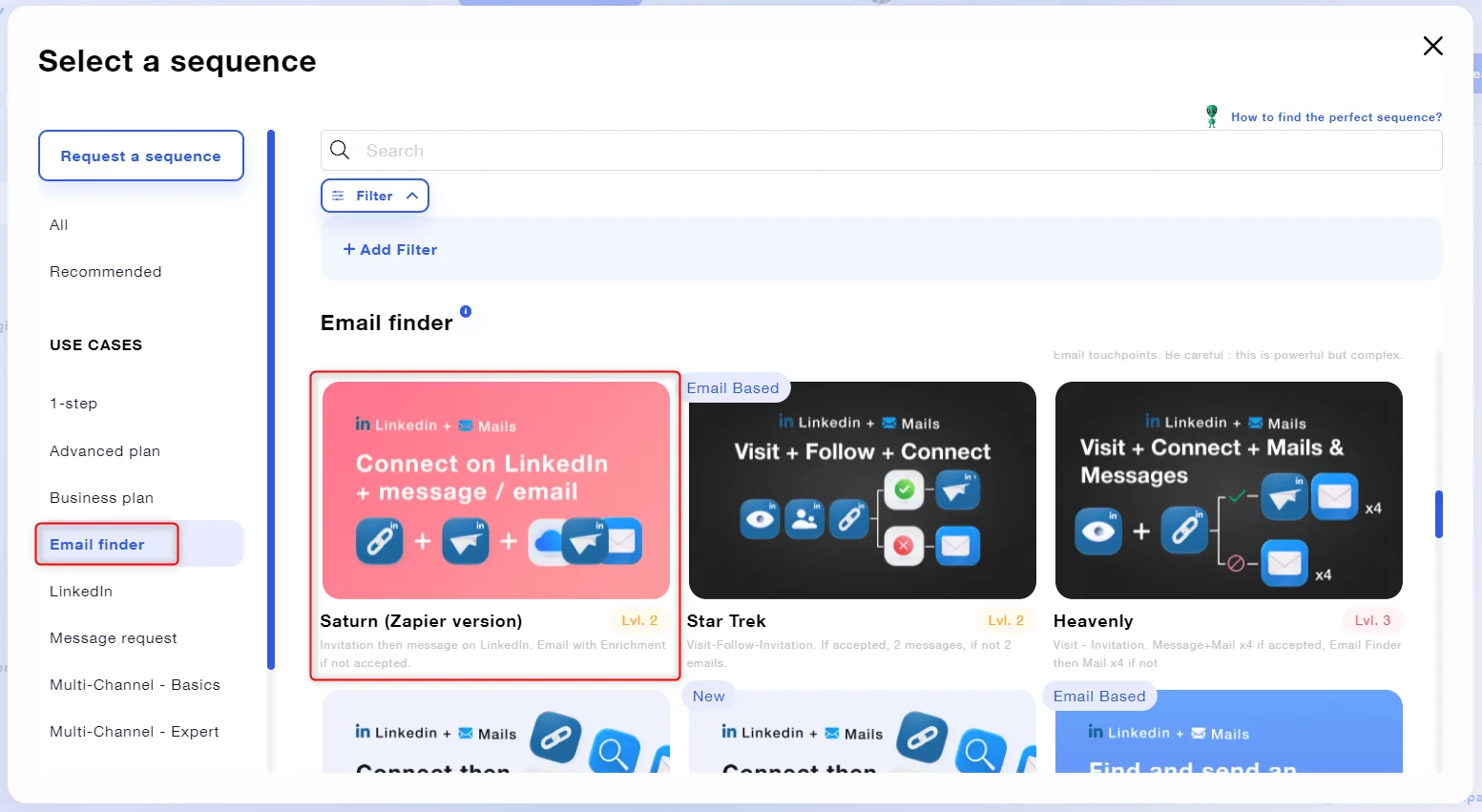The image size is (1482, 812).
Task: Click the Email finder section heading
Action: pos(386,323)
